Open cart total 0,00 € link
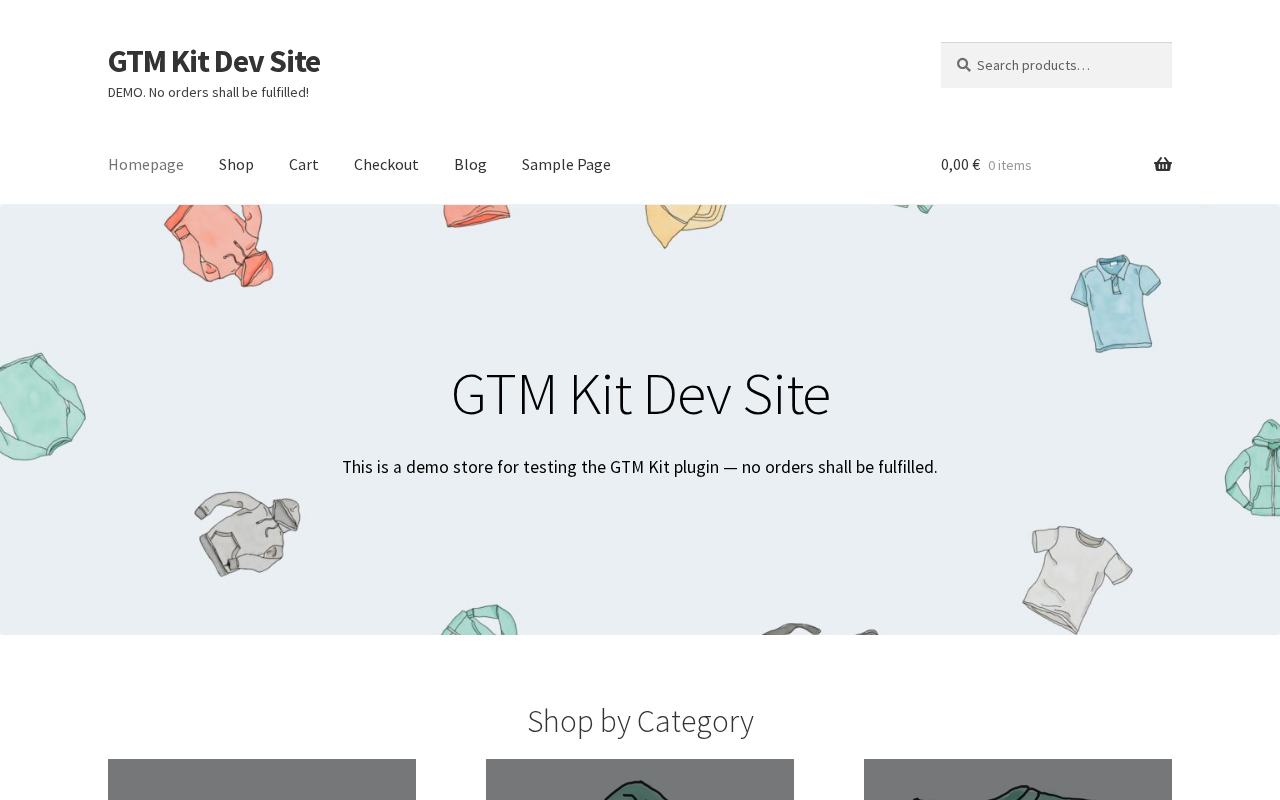Screen dimensions: 1280x800 (960, 165)
